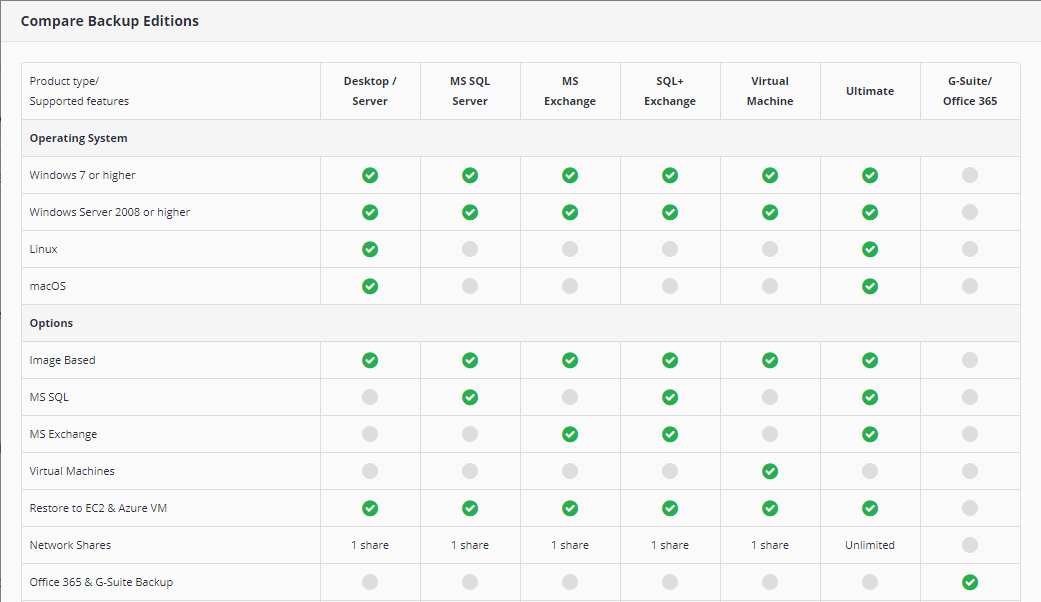Click green check for Windows 7 under Ultimate
Viewport: 1041px width, 602px height.
[x=870, y=175]
